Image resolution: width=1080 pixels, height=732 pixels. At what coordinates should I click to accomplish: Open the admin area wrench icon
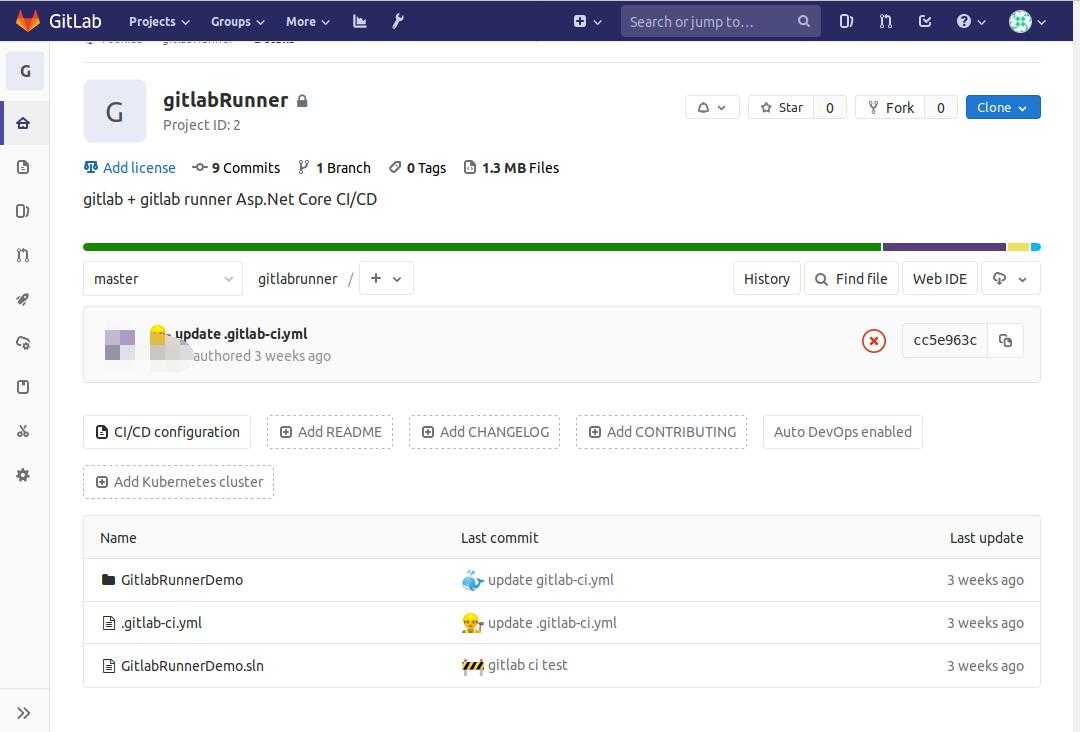tap(398, 21)
